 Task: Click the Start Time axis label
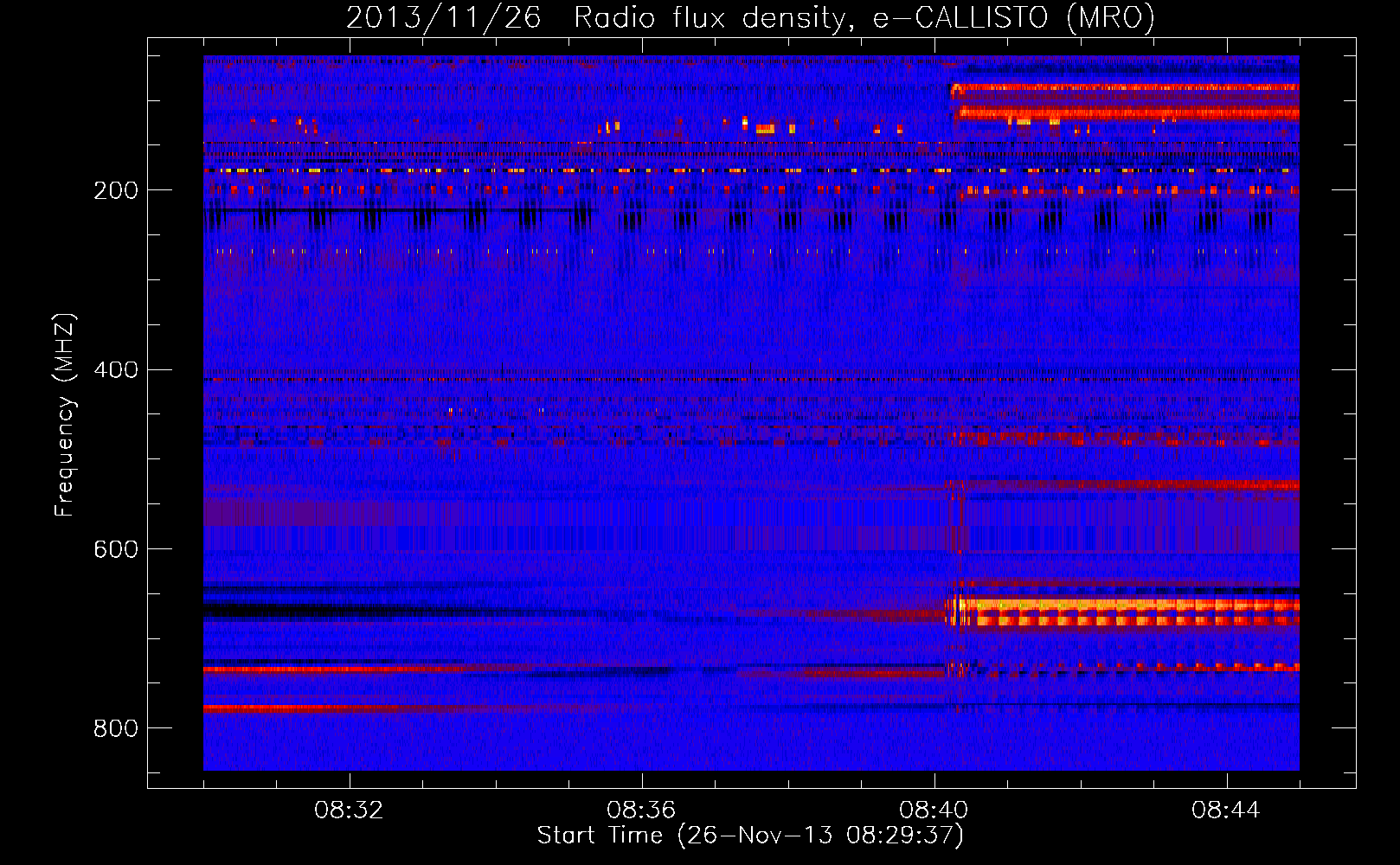point(750,836)
